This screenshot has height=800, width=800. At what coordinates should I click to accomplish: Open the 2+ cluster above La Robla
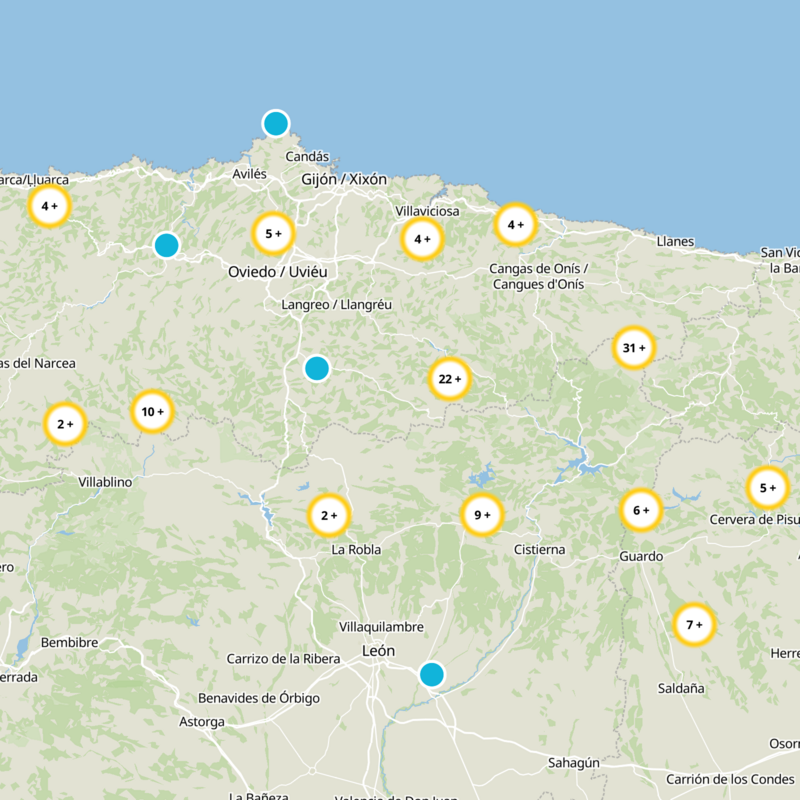pos(329,515)
